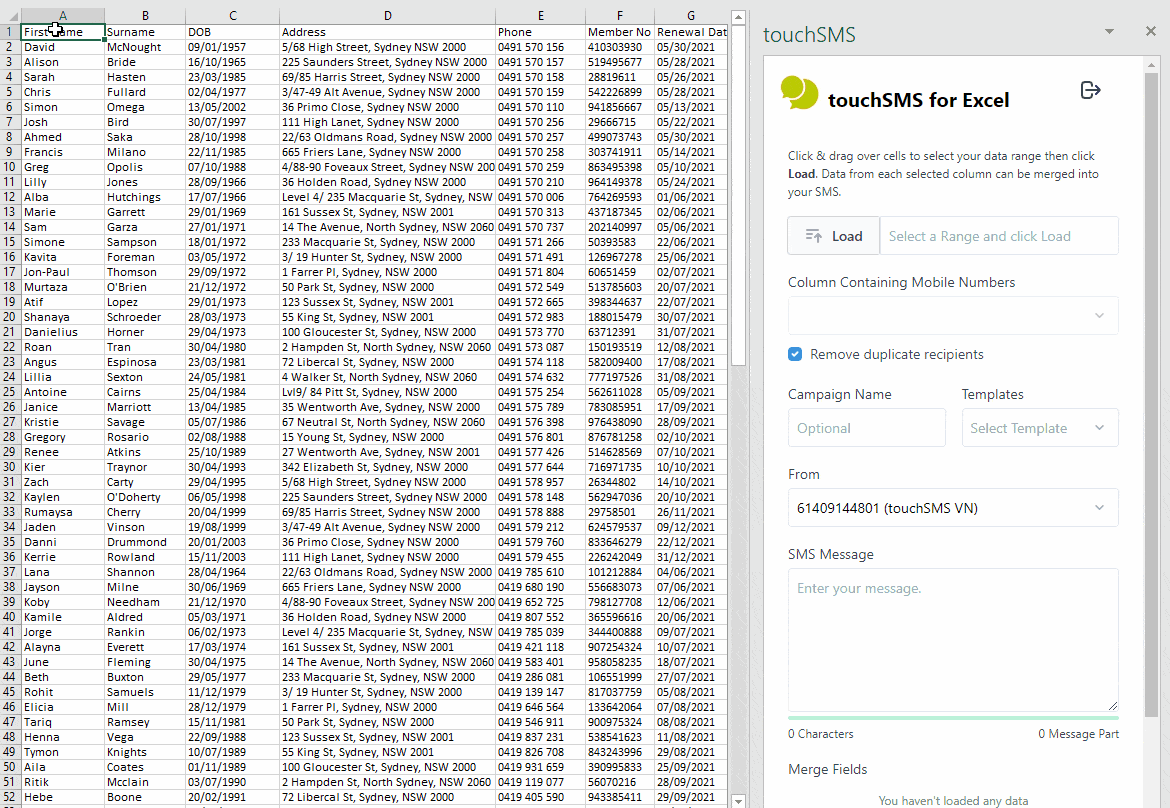Select column D header
This screenshot has width=1170, height=808.
pyautogui.click(x=388, y=16)
